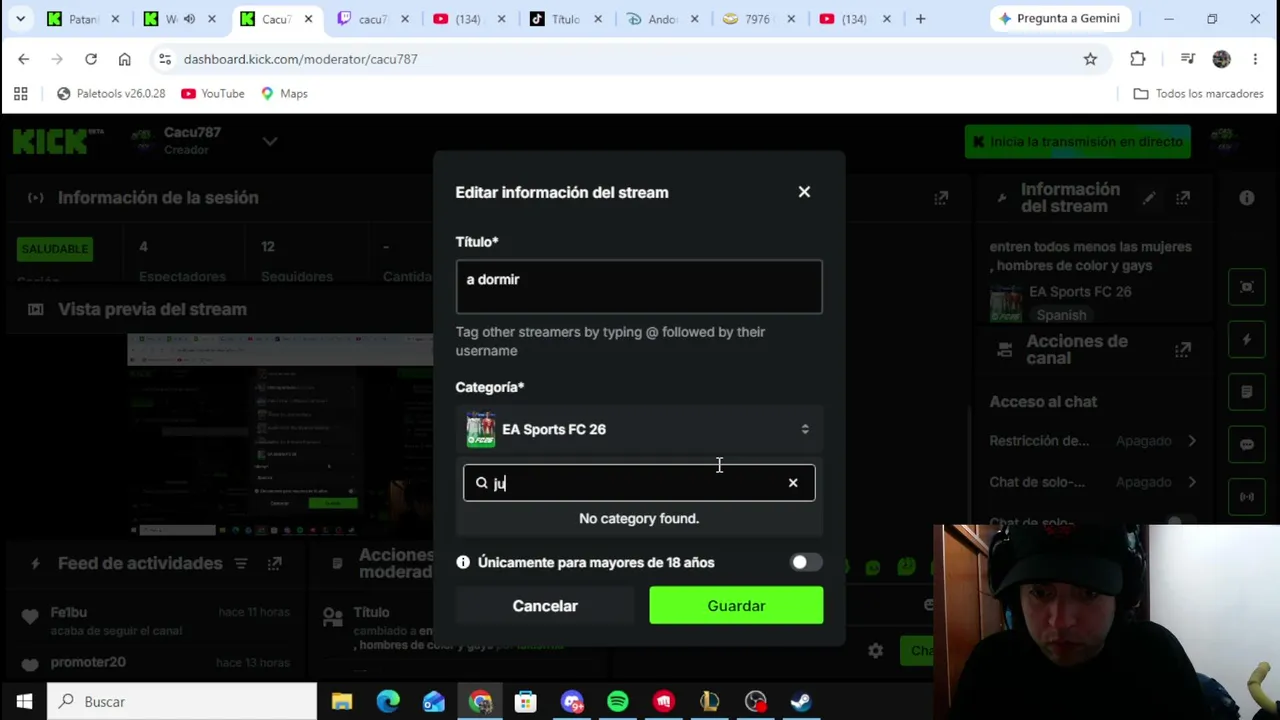View site information icon in address bar
1280x720 pixels.
[x=165, y=59]
